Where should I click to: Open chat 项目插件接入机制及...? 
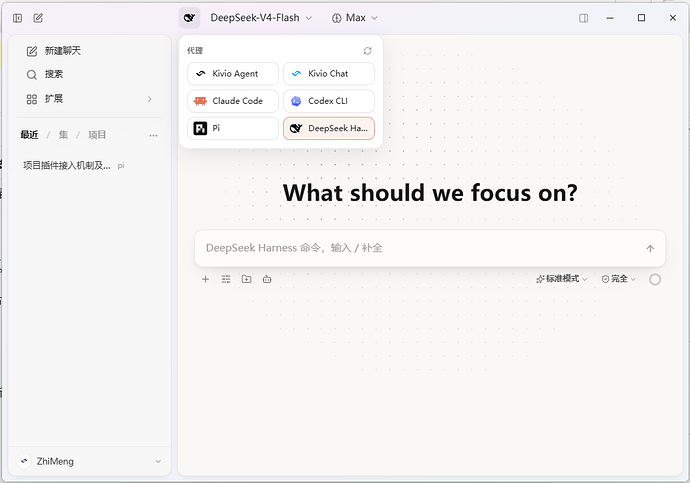(x=88, y=166)
